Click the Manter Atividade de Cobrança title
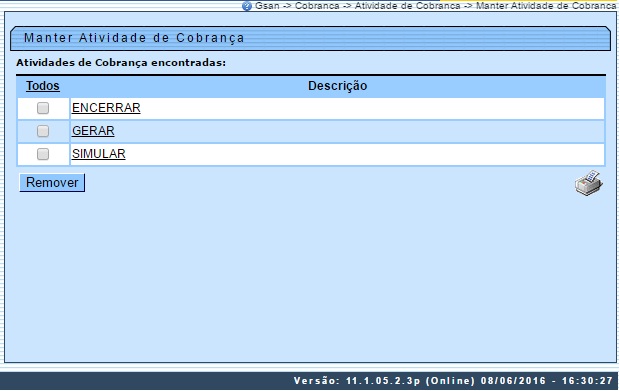The image size is (619, 391). pos(134,38)
